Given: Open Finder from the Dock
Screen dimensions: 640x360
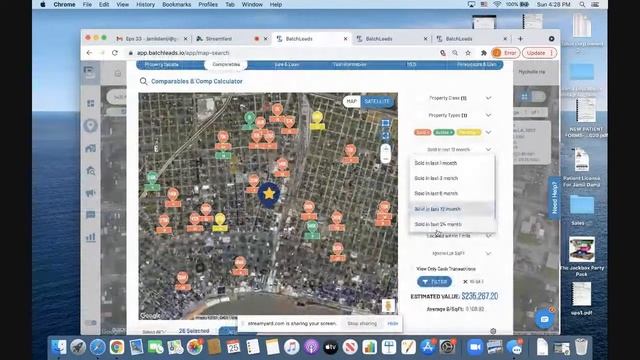Looking at the screenshot, I should click(59, 347).
